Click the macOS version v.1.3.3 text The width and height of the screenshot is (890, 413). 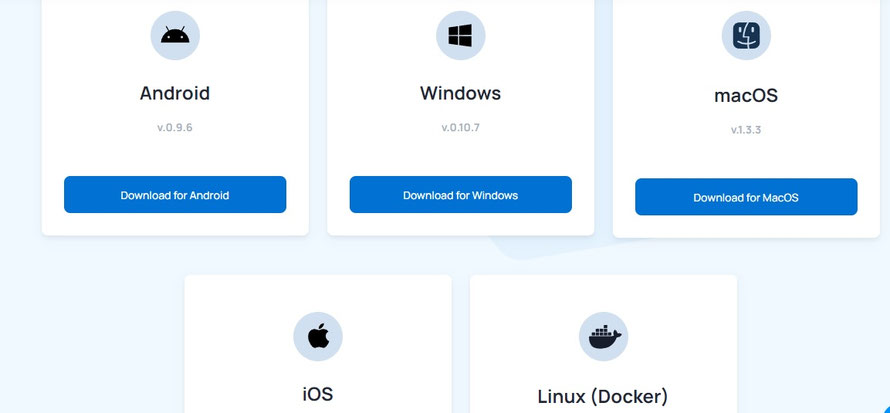746,130
